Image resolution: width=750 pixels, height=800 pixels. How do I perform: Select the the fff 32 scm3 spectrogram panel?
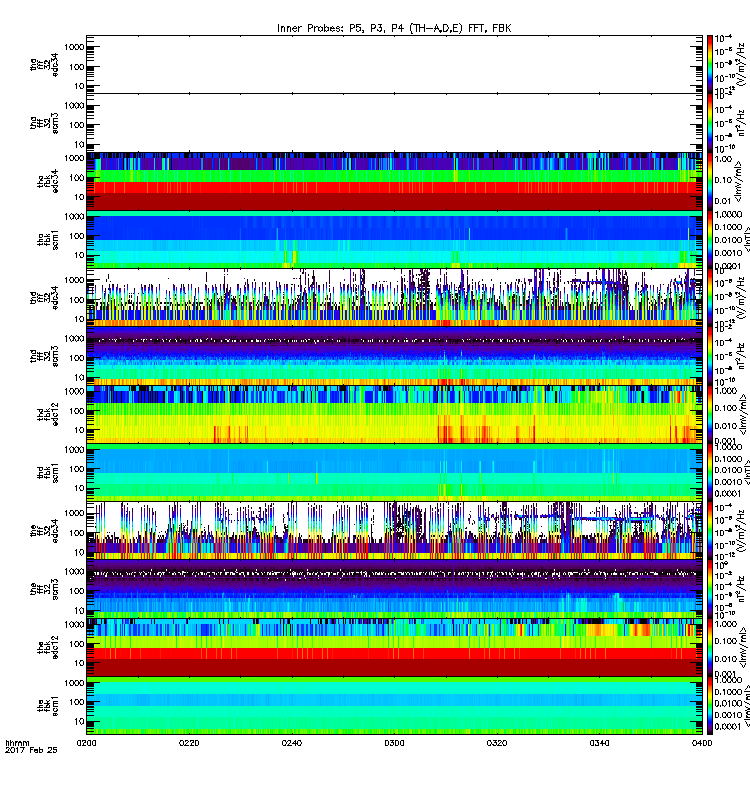click(394, 589)
